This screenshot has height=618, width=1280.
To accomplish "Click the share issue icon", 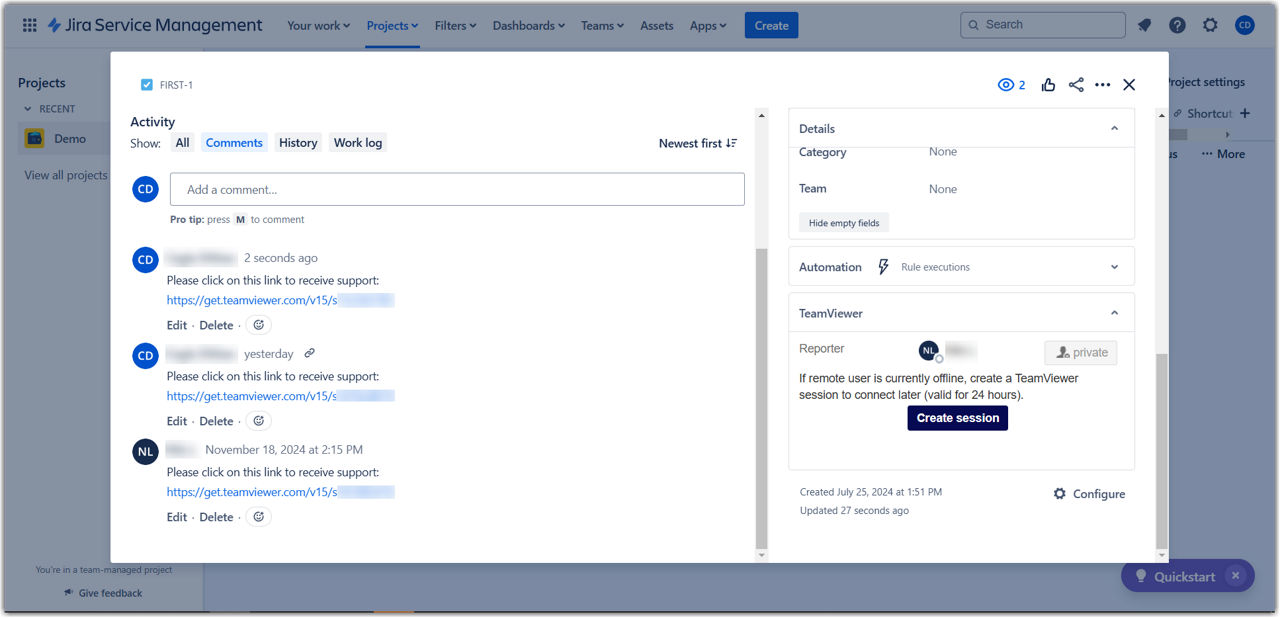I will pos(1076,85).
